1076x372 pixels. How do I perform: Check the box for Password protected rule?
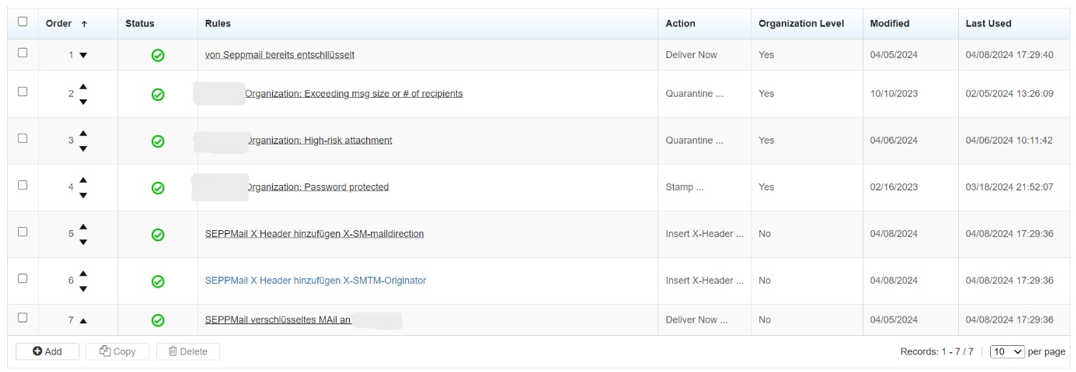click(23, 185)
